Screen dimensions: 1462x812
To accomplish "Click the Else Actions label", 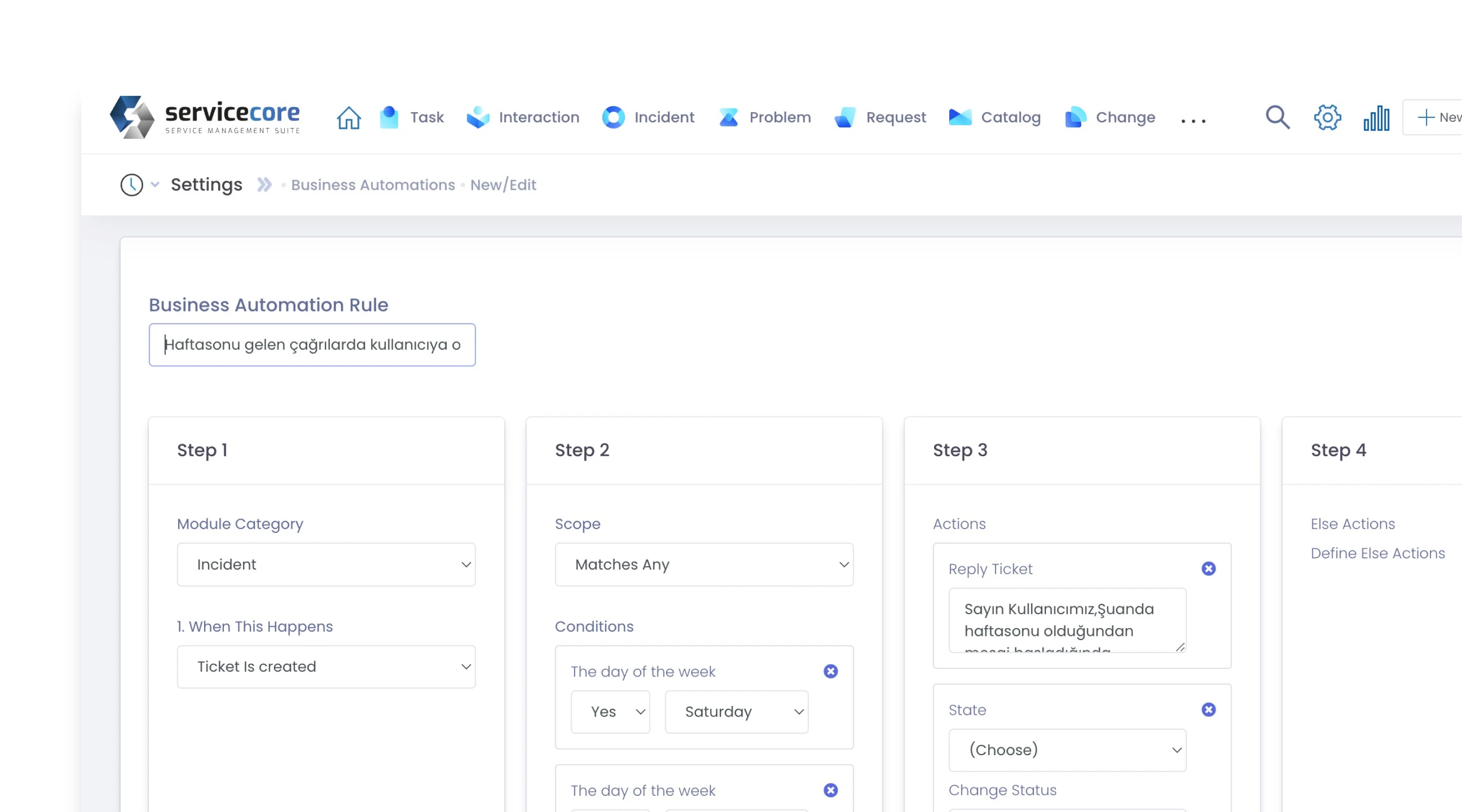I will click(1353, 524).
